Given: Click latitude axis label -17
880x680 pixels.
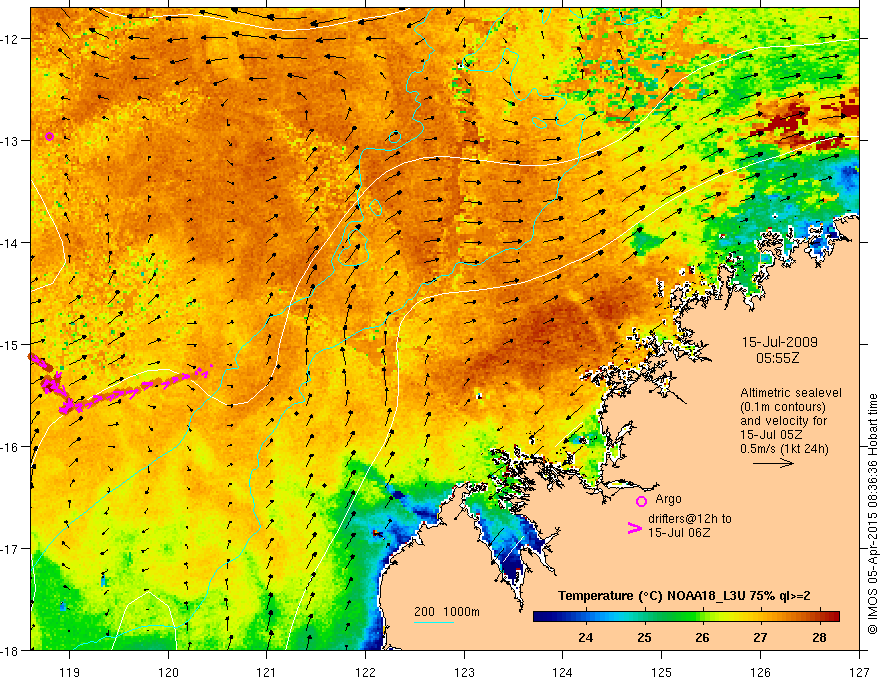Looking at the screenshot, I should [12, 549].
